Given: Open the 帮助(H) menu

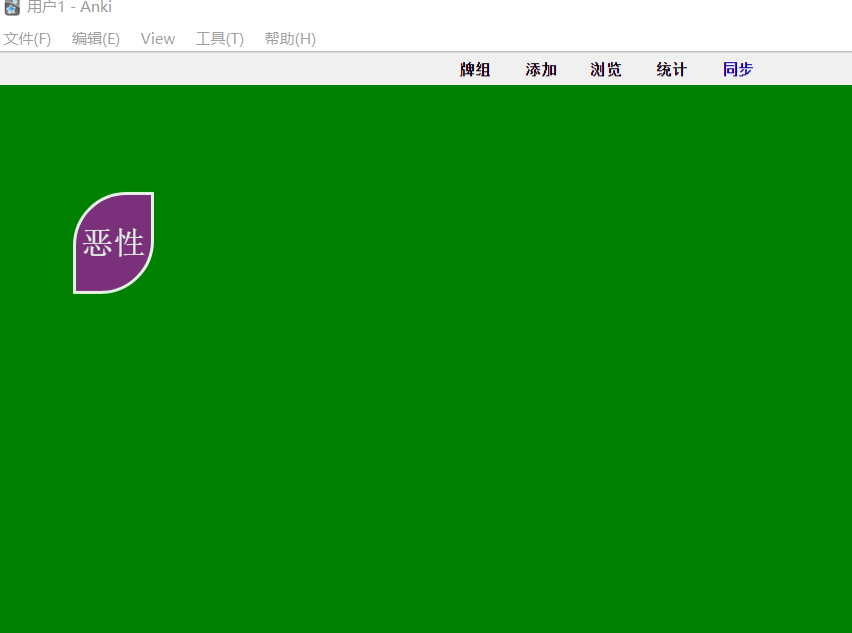Looking at the screenshot, I should tap(290, 39).
